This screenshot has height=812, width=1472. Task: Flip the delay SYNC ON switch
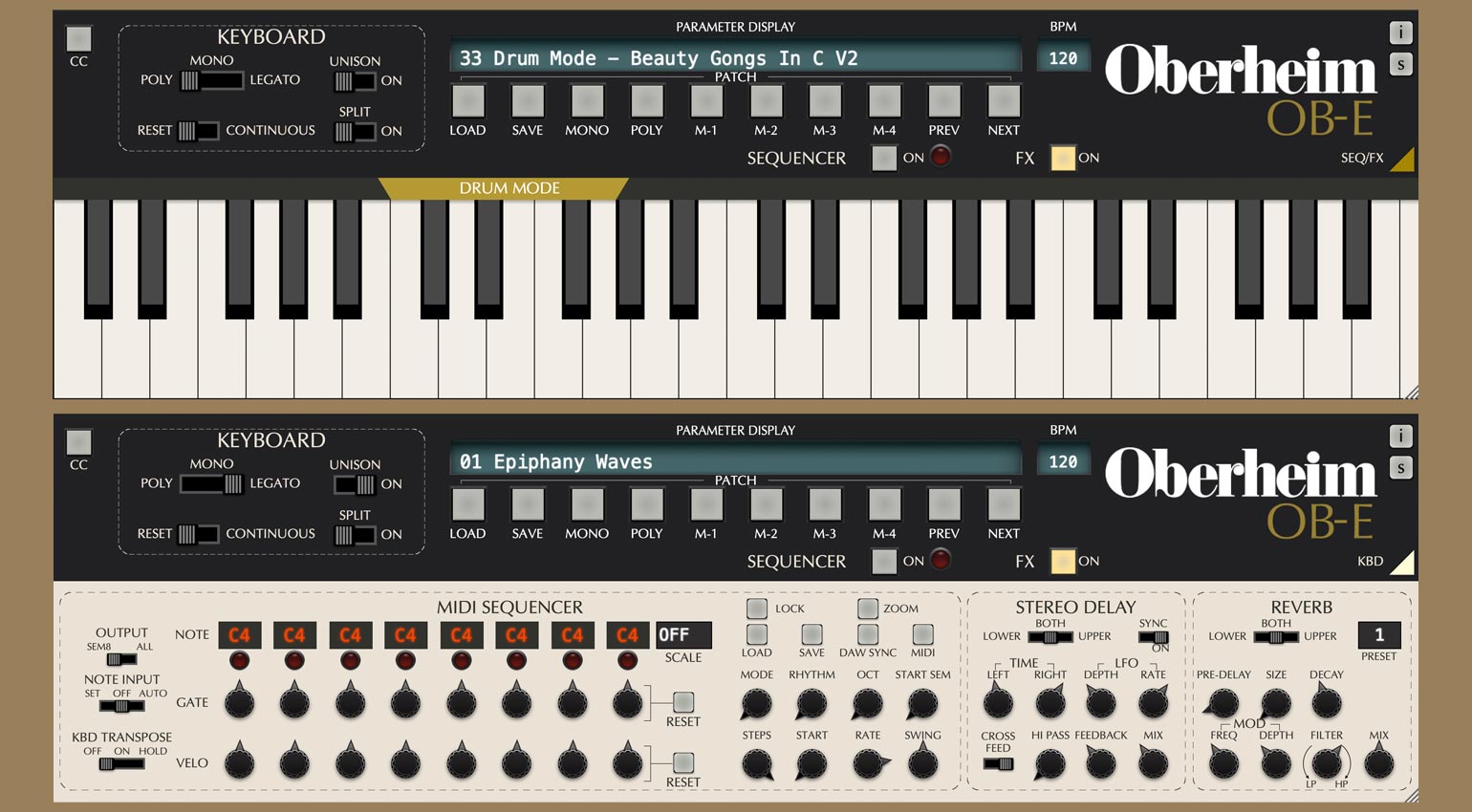coord(1153,636)
